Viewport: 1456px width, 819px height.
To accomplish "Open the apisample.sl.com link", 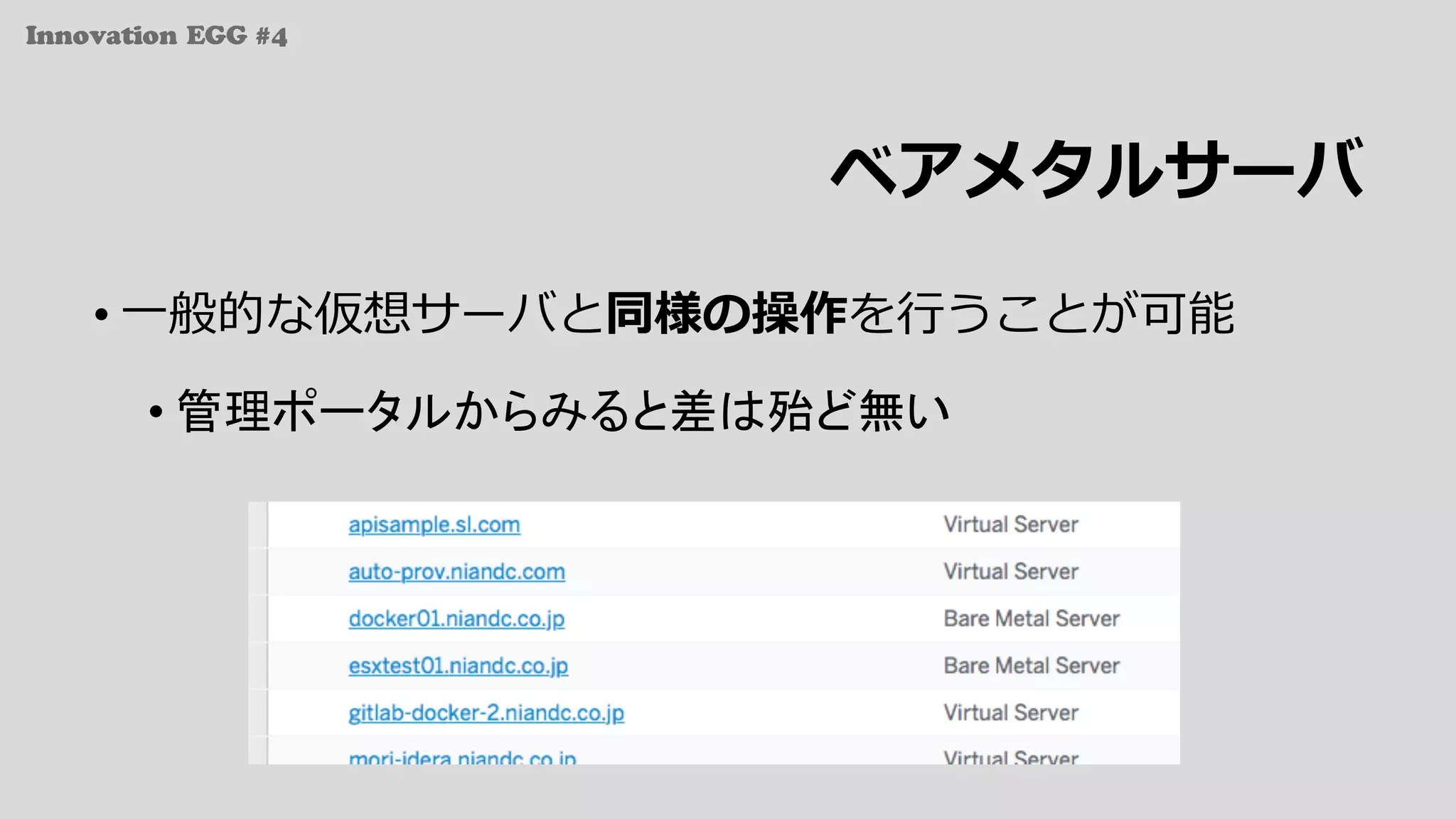I will pos(434,525).
